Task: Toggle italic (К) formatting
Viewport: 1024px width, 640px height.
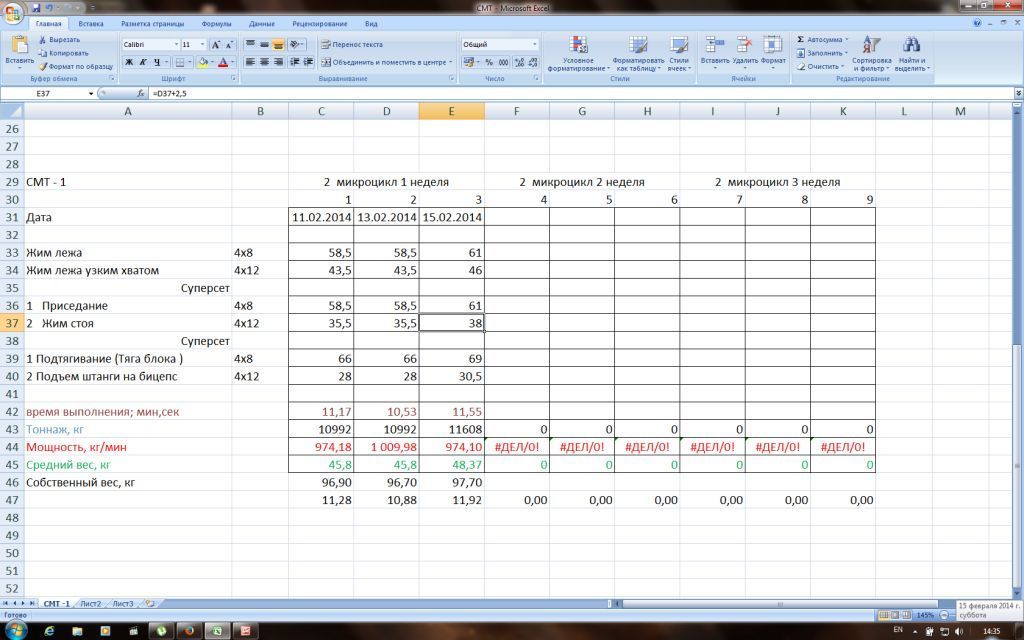Action: (143, 62)
